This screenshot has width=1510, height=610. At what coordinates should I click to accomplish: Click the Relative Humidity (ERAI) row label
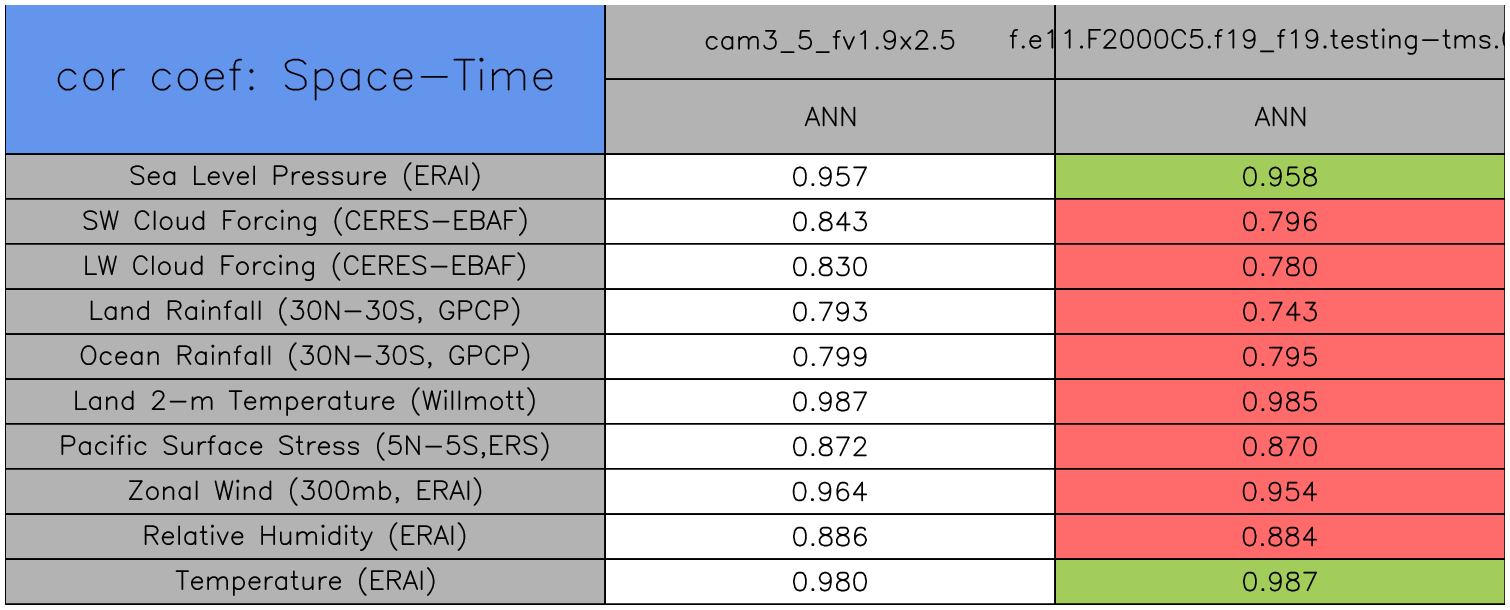[x=305, y=537]
